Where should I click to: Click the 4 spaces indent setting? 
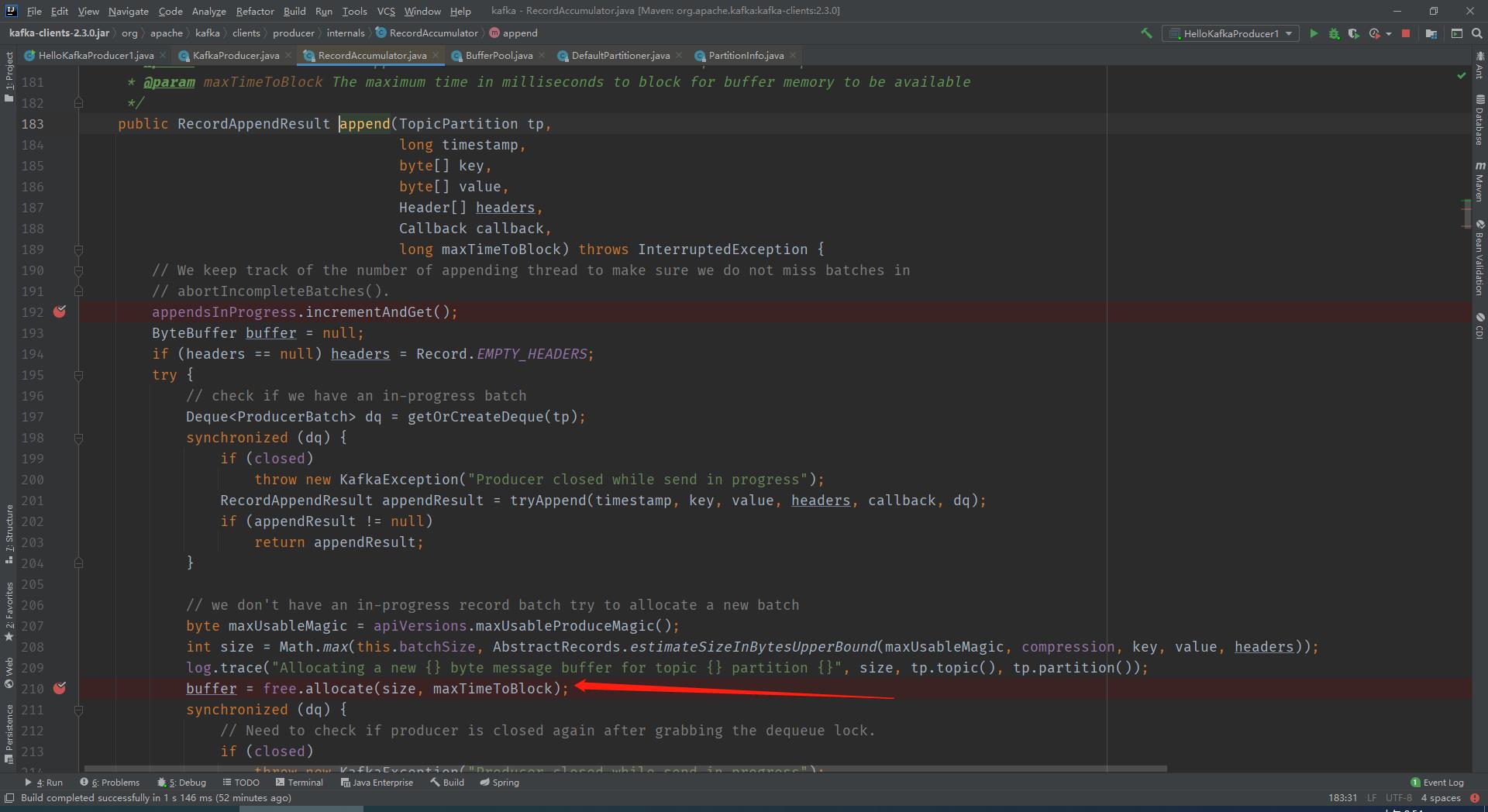(1441, 798)
